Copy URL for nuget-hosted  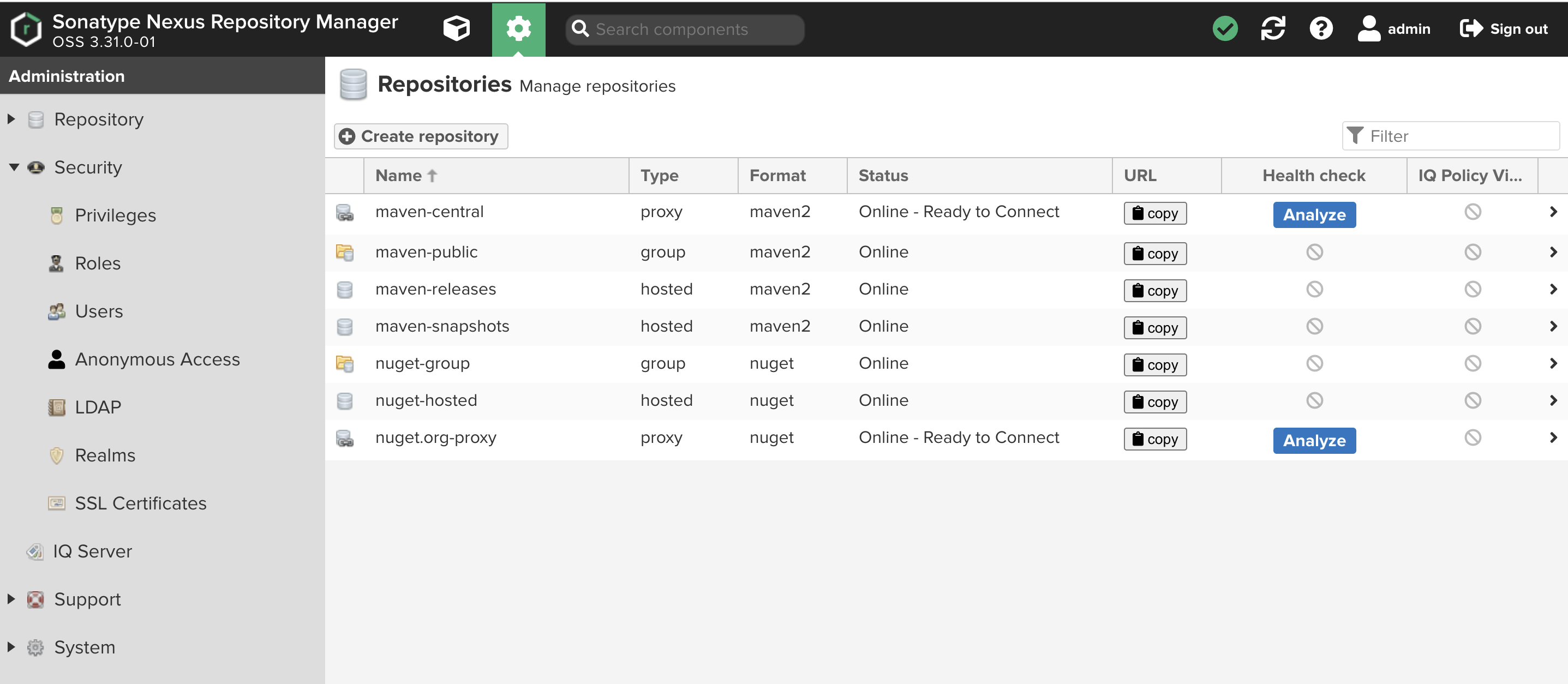pyautogui.click(x=1154, y=401)
